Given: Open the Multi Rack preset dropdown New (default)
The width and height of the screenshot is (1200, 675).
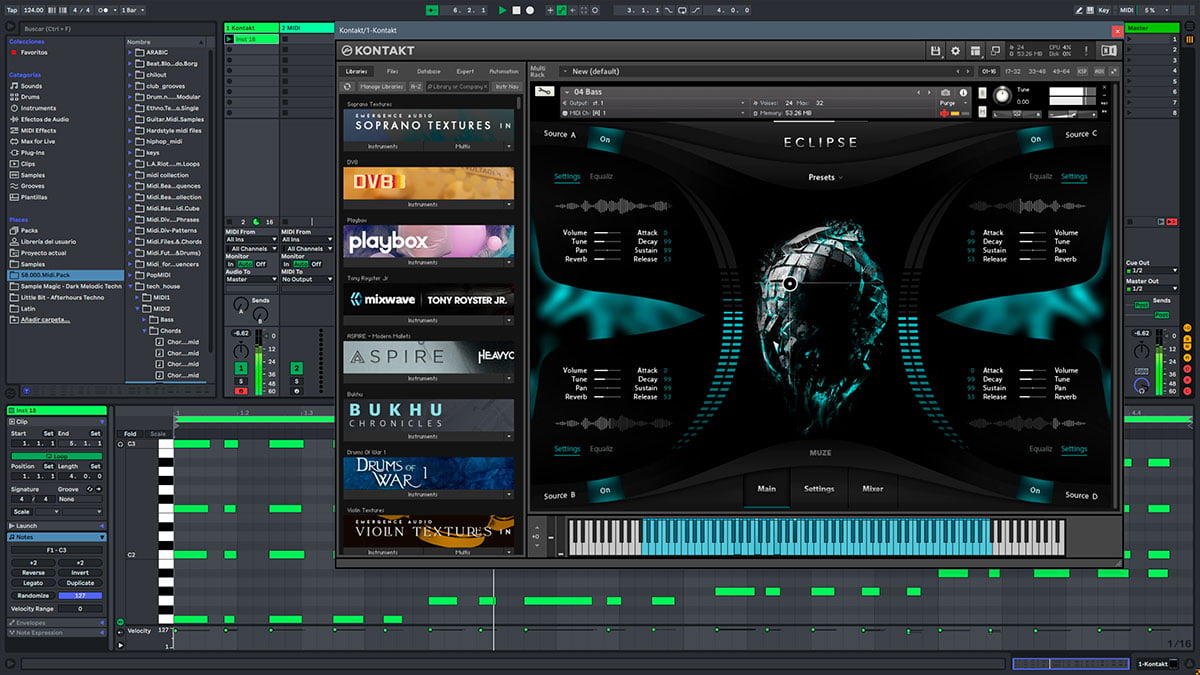Looking at the screenshot, I should click(x=766, y=72).
